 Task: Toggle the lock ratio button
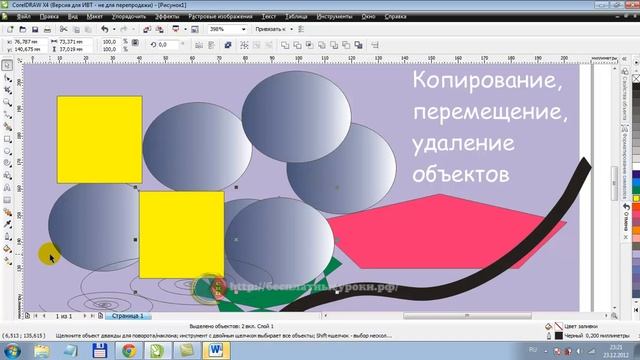pos(135,42)
